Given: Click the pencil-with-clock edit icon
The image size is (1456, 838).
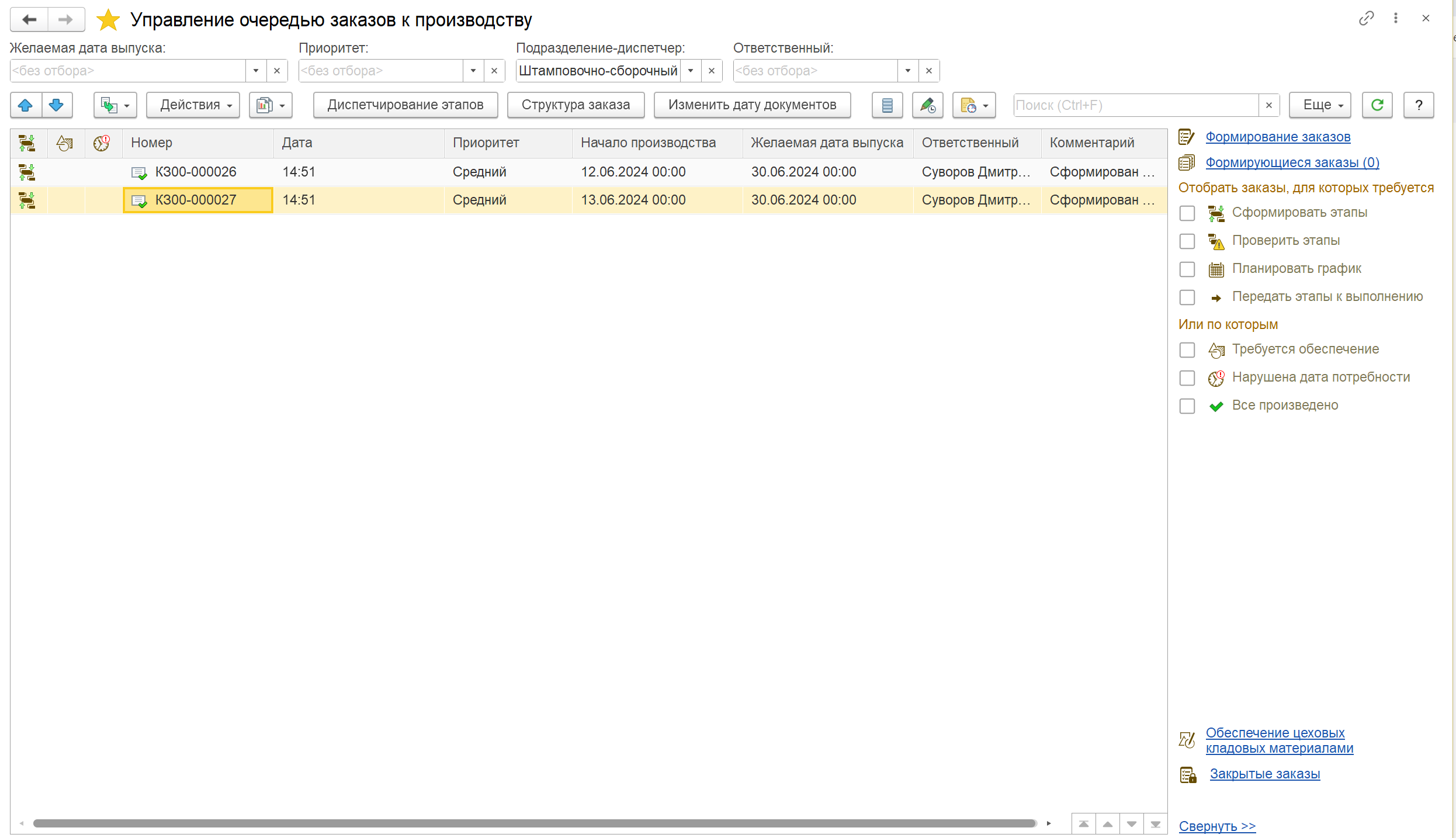Looking at the screenshot, I should click(928, 105).
